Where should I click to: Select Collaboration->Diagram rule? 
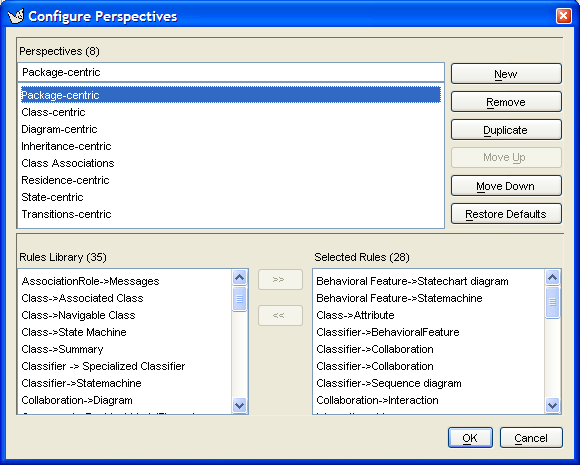pyautogui.click(x=125, y=400)
